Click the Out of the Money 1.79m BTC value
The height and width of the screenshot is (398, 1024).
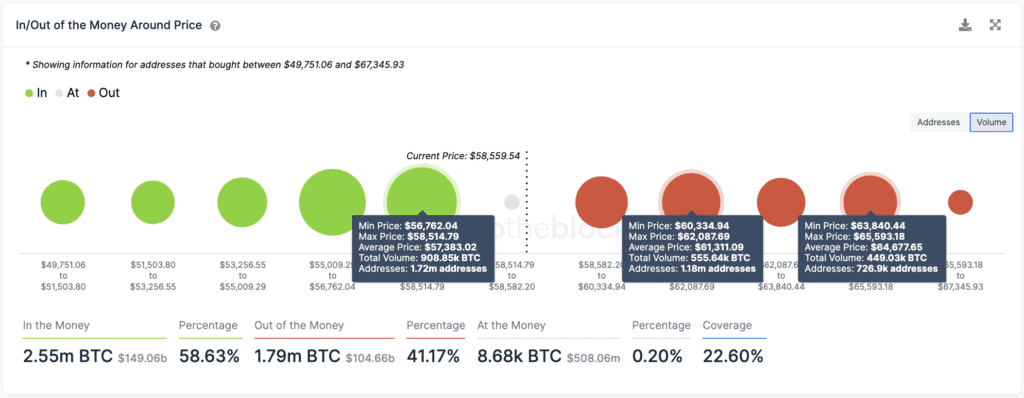[x=297, y=356]
